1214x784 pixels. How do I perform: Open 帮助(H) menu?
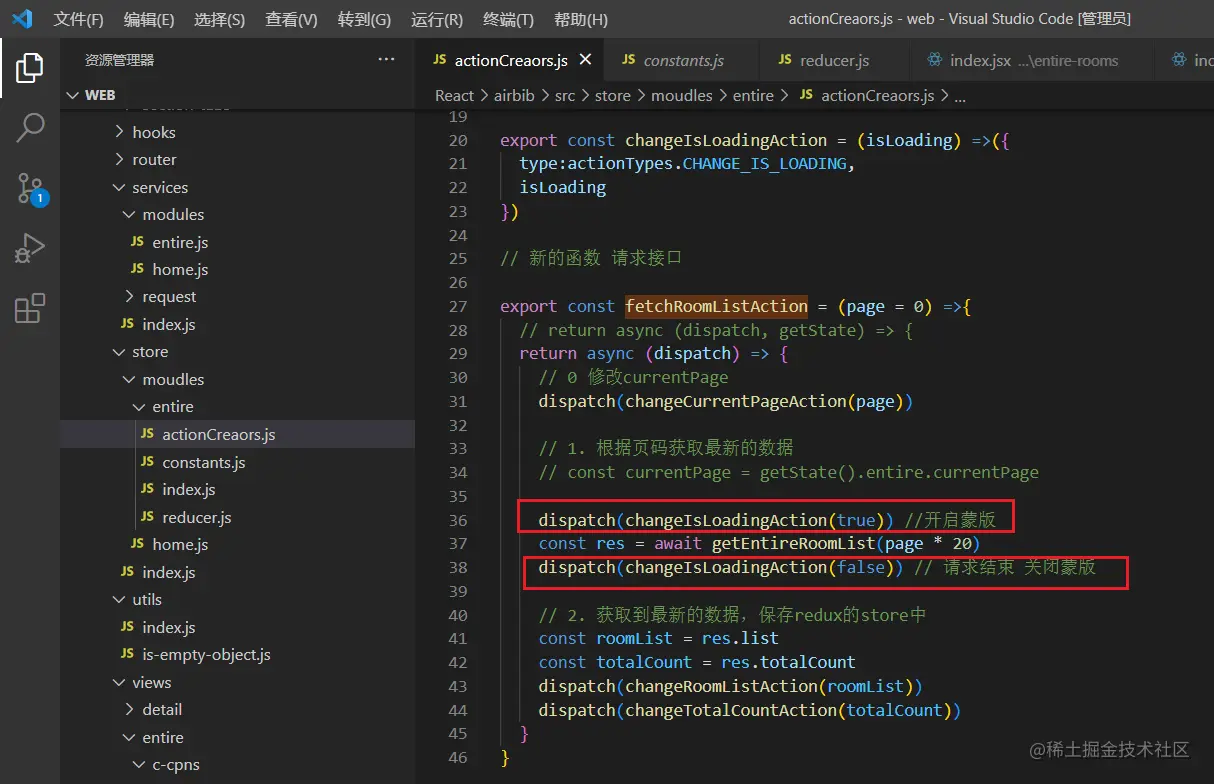581,19
